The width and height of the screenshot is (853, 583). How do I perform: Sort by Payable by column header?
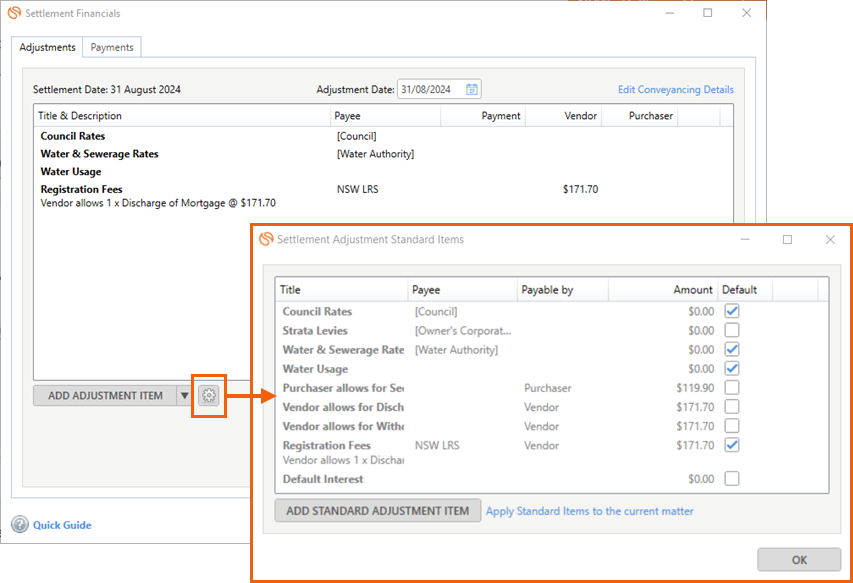[x=563, y=289]
